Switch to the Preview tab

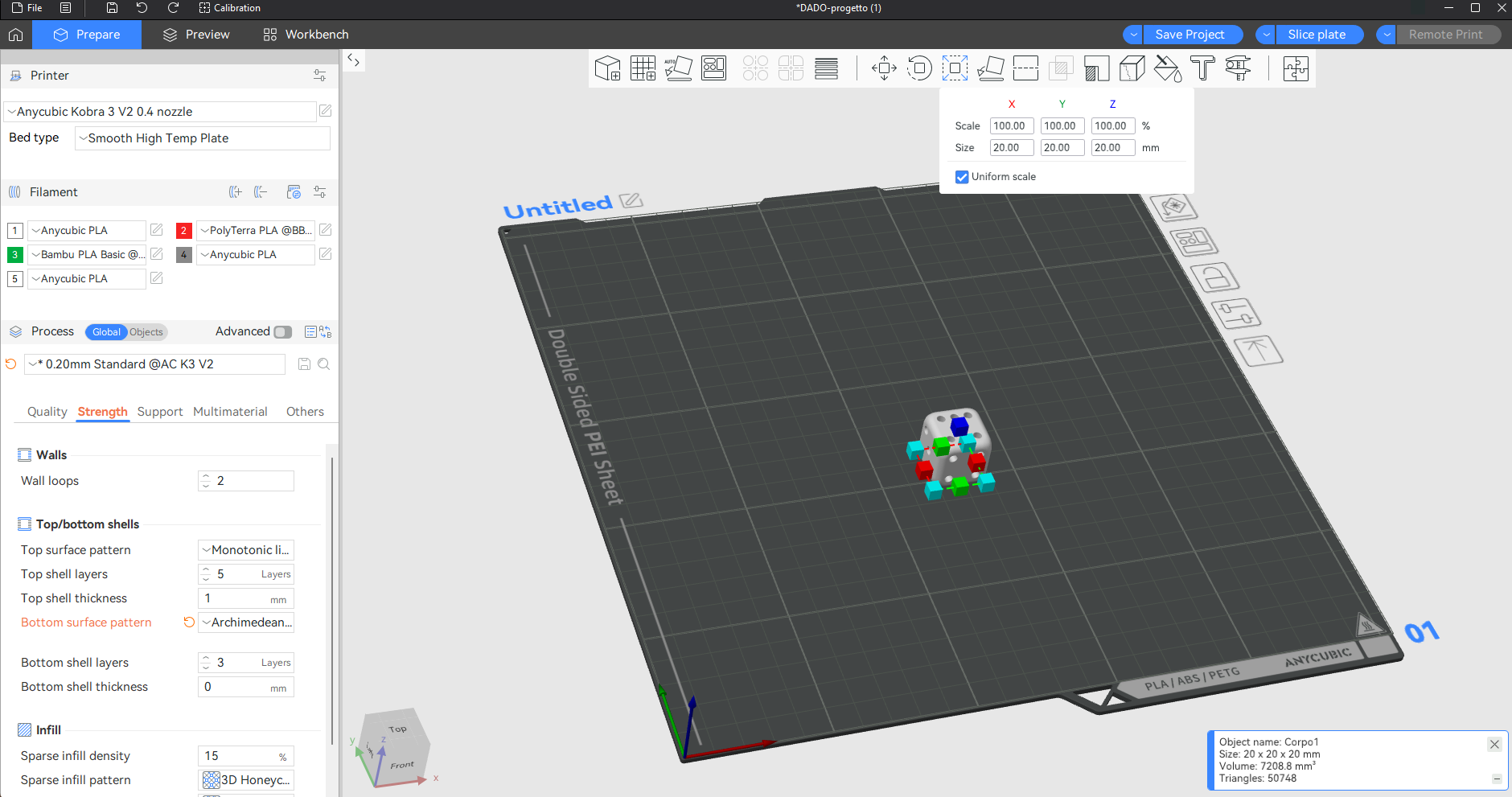click(x=196, y=35)
